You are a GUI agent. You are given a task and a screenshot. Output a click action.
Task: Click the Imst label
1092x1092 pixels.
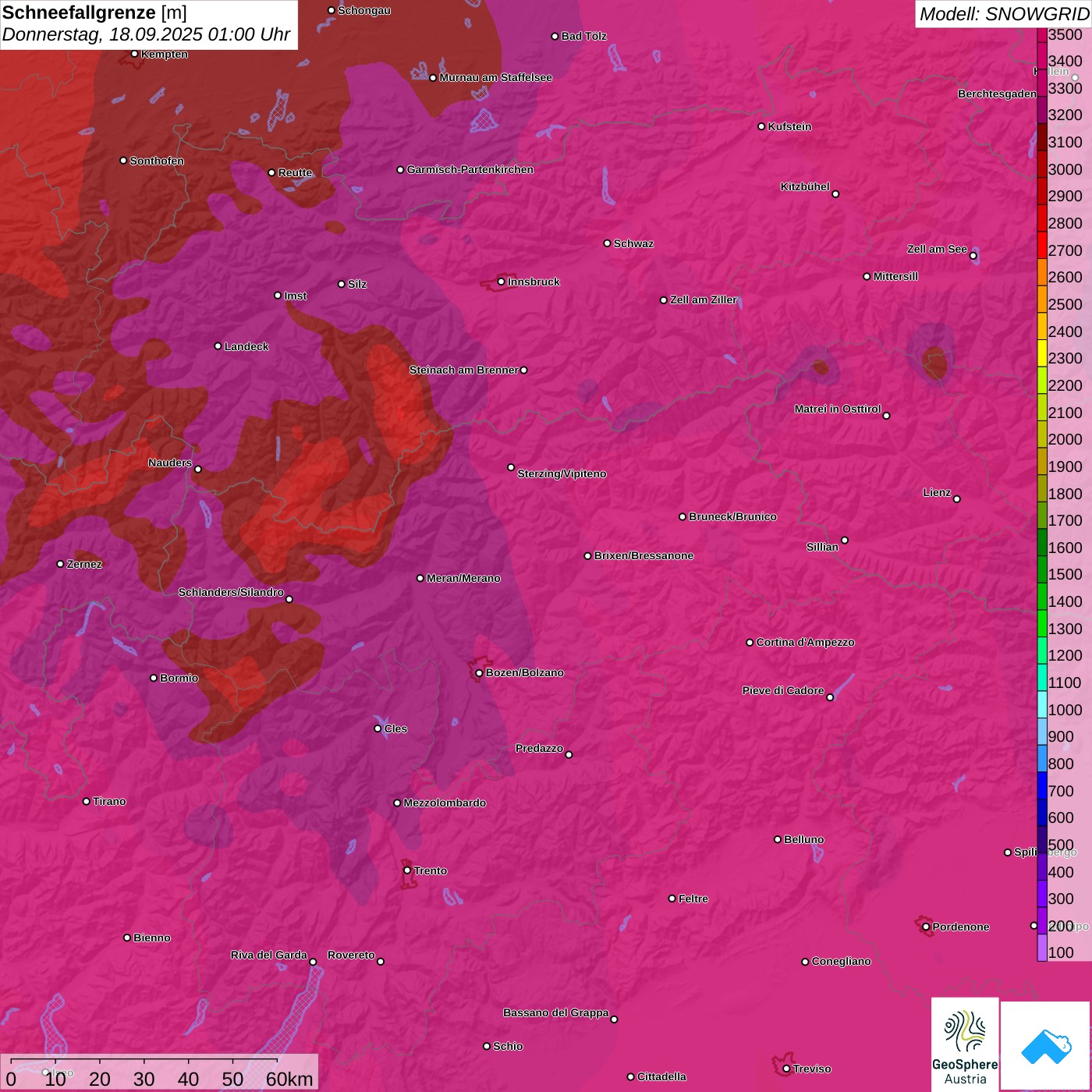296,296
